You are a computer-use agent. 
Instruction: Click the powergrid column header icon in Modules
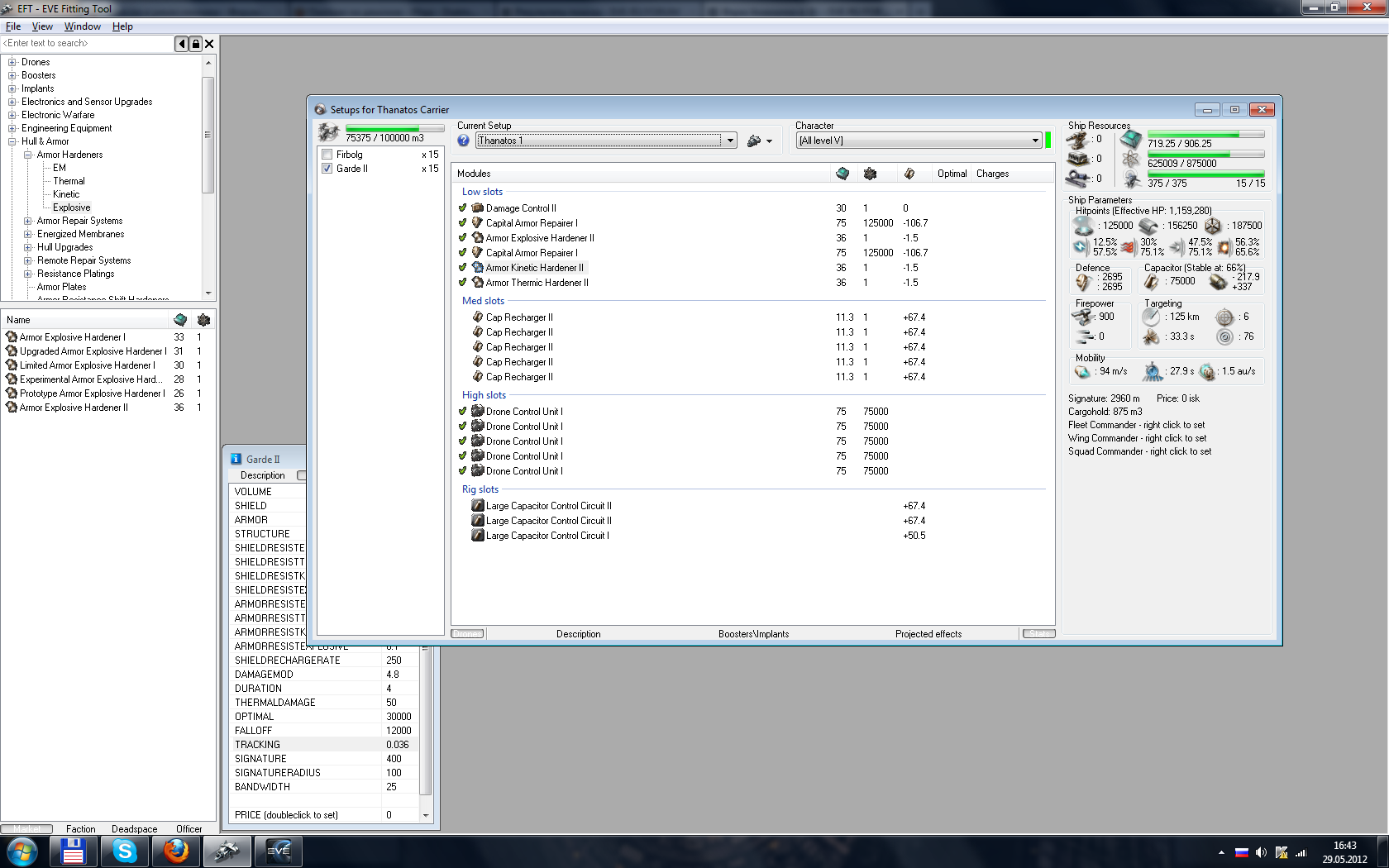pyautogui.click(x=870, y=174)
